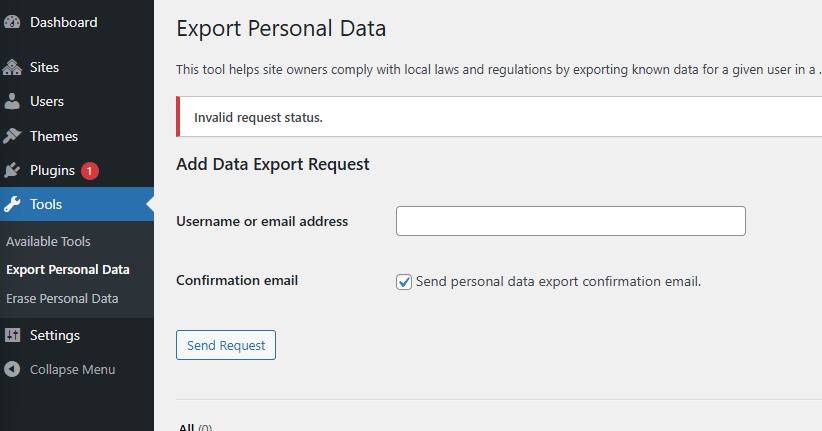Click the Collapse Menu arrow icon

[x=12, y=369]
